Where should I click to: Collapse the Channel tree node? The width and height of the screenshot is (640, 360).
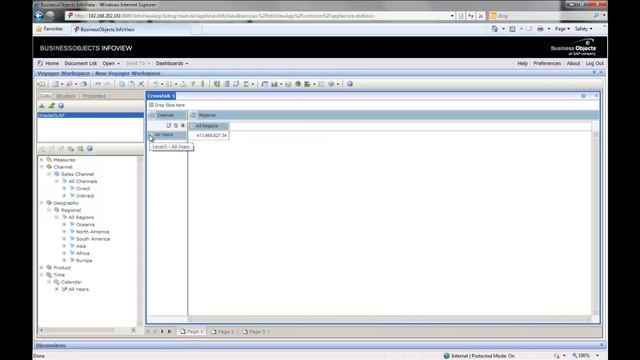click(x=42, y=167)
